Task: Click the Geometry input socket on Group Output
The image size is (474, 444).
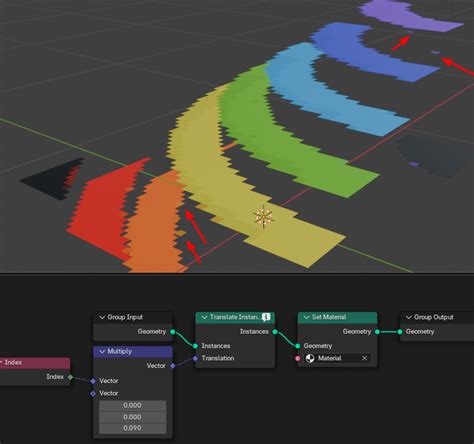Action: tap(400, 332)
